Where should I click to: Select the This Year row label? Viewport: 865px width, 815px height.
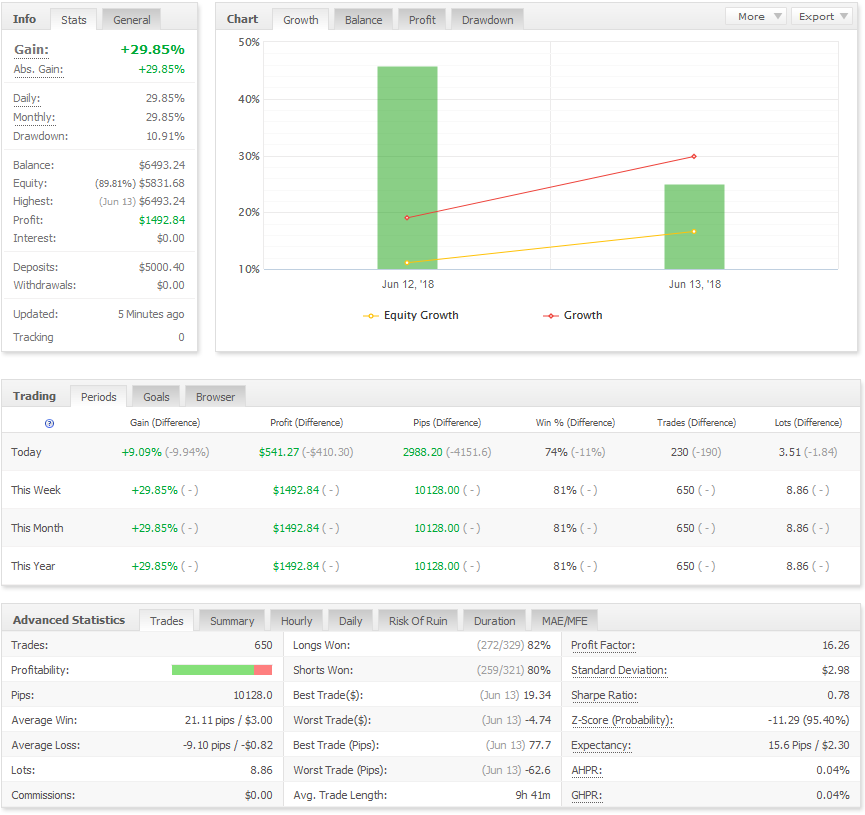coord(33,566)
